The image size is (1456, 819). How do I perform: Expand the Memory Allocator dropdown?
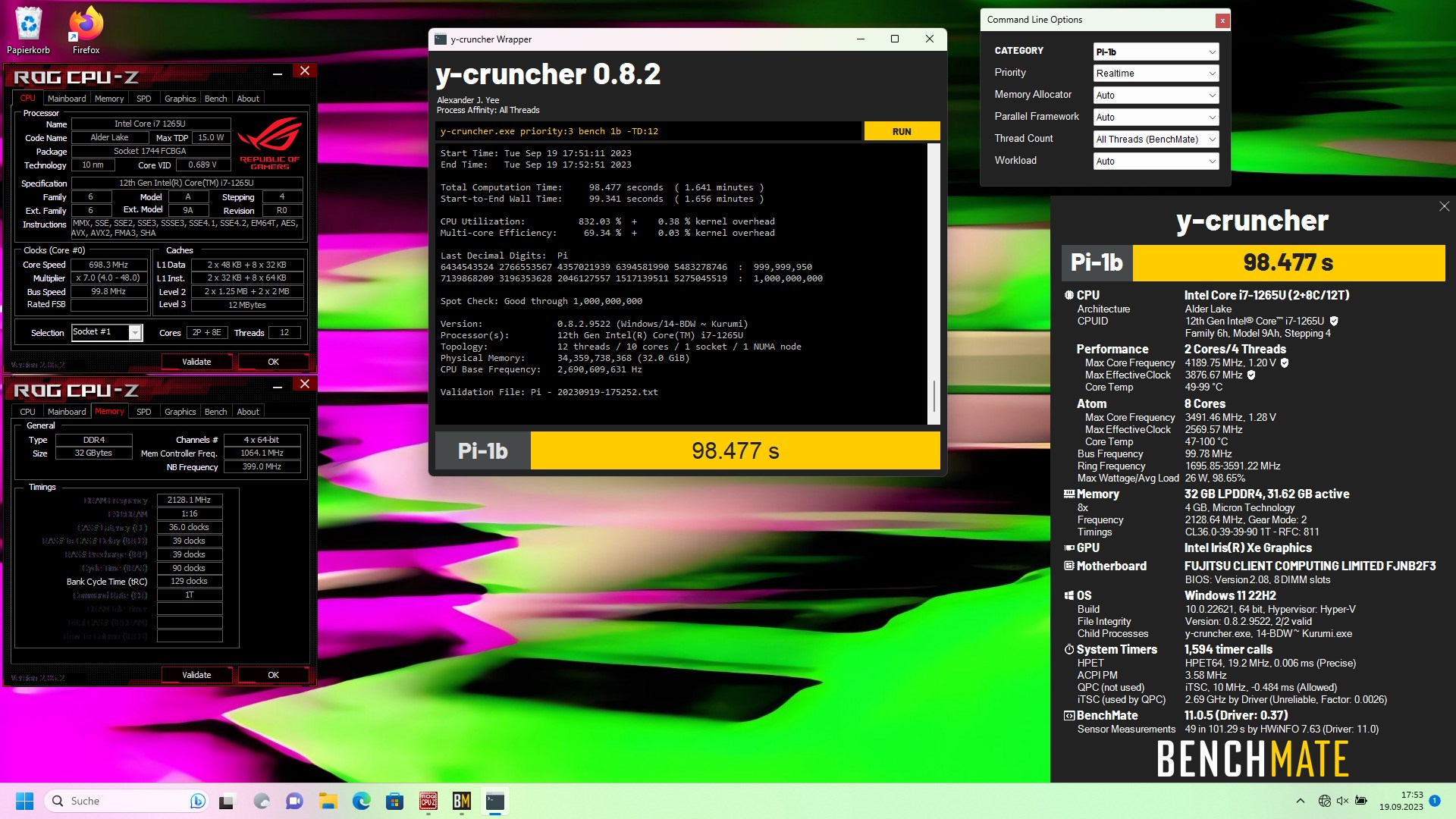[1156, 96]
